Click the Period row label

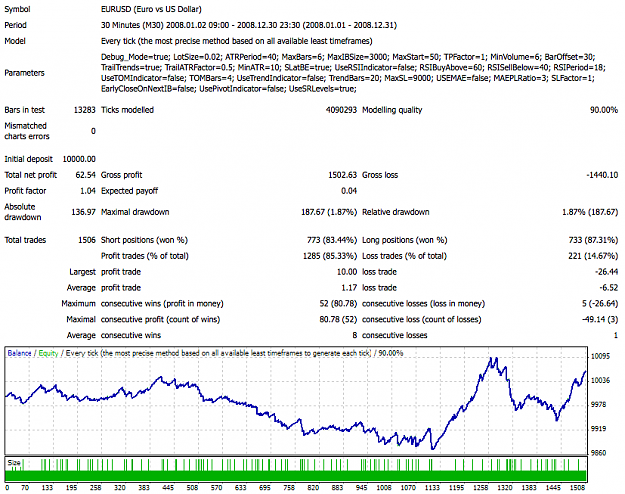(x=16, y=25)
